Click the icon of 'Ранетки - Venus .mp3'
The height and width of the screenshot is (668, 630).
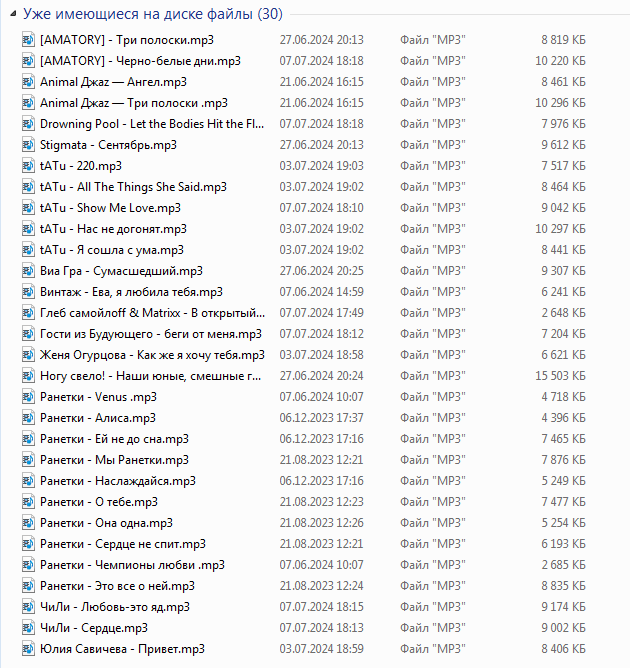(x=28, y=397)
